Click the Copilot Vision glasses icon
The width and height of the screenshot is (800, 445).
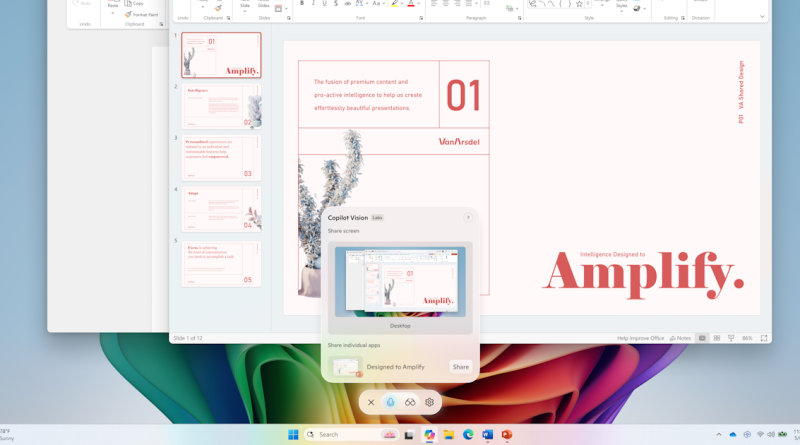click(410, 402)
